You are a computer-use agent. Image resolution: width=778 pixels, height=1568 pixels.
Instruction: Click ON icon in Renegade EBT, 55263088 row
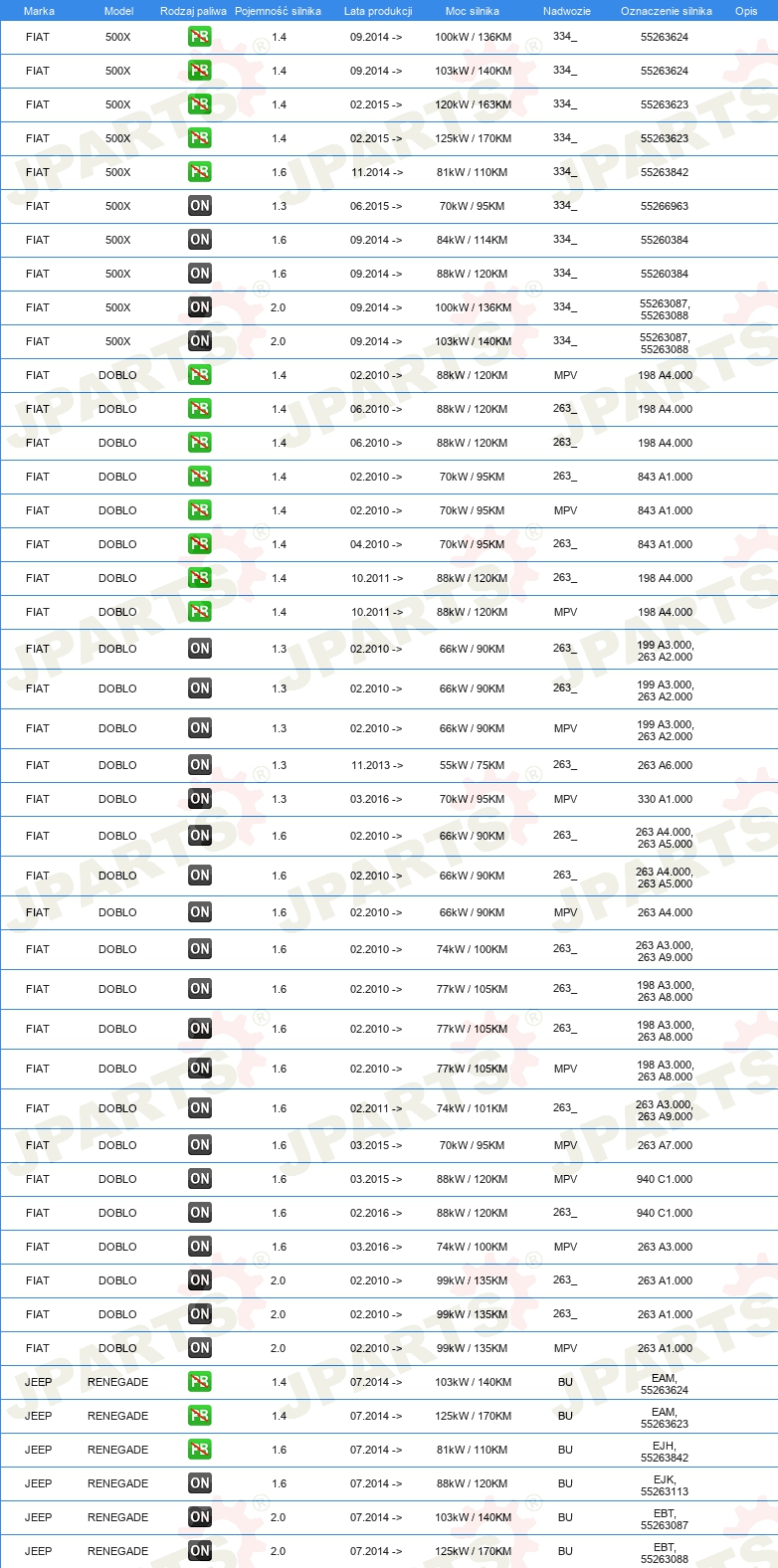(x=200, y=1551)
